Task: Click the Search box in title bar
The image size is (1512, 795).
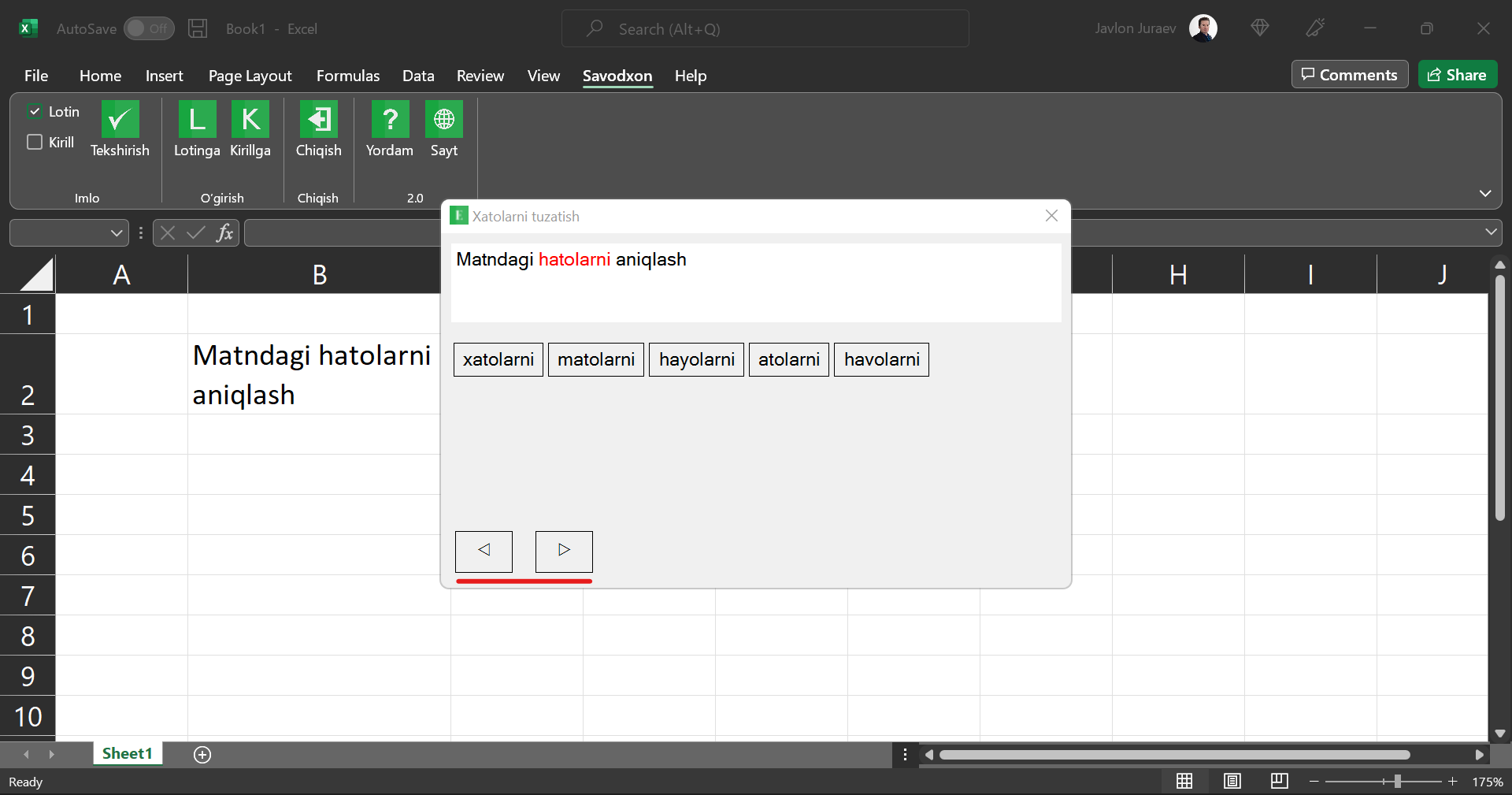Action: pos(765,29)
